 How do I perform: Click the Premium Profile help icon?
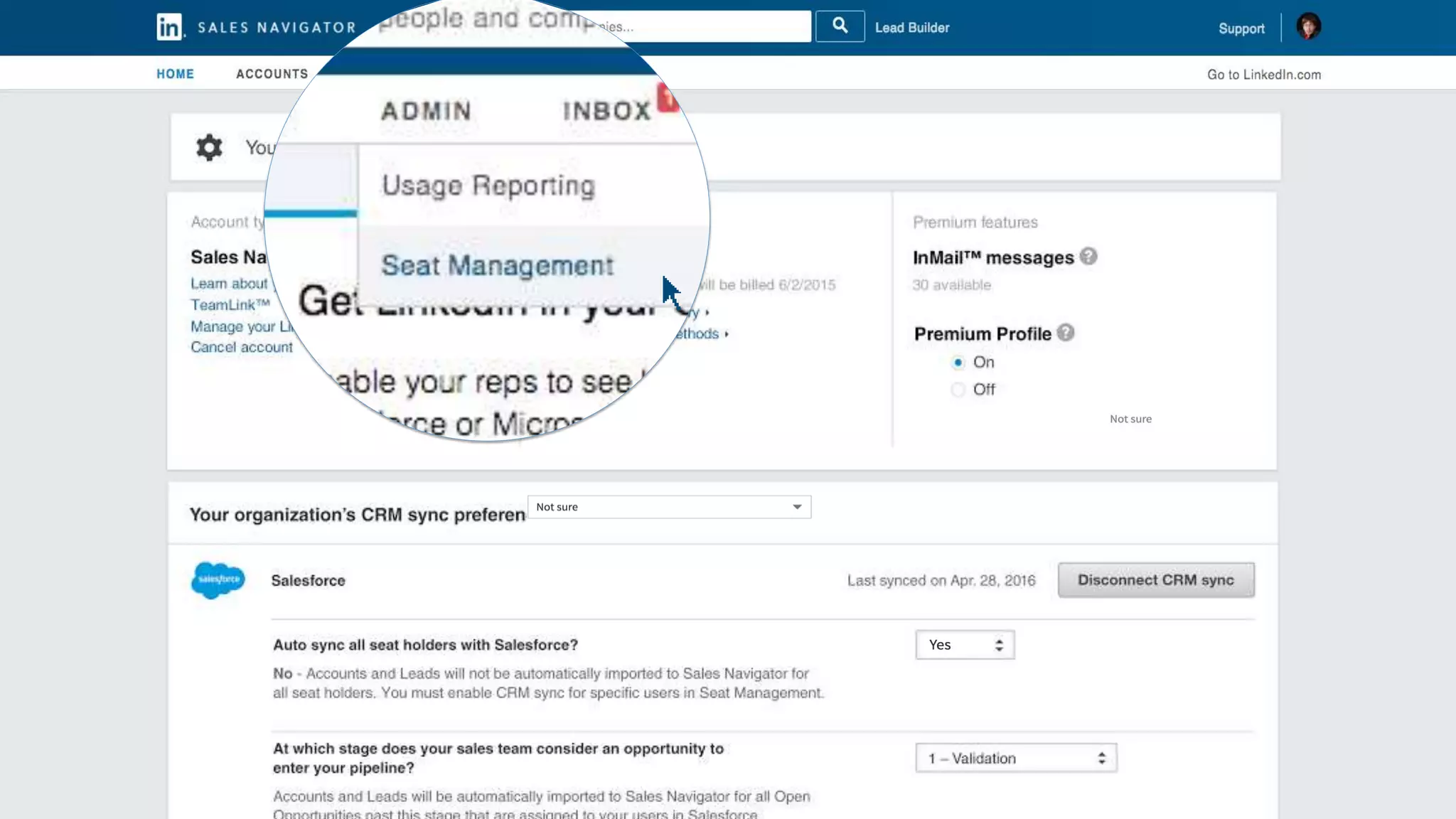tap(1065, 333)
